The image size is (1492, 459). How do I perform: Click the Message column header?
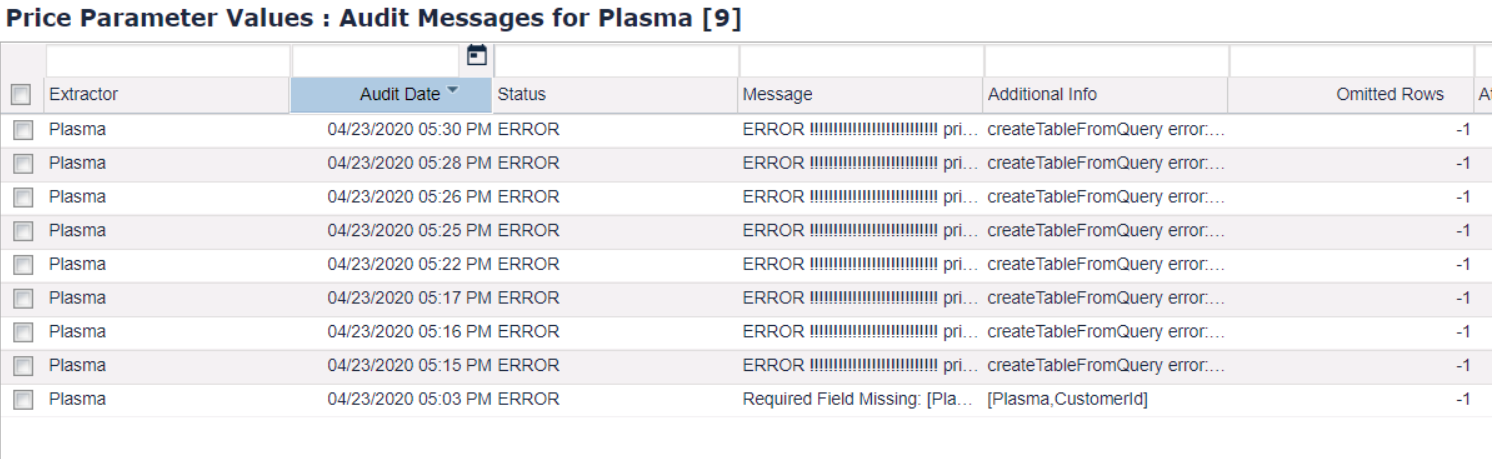[x=777, y=95]
